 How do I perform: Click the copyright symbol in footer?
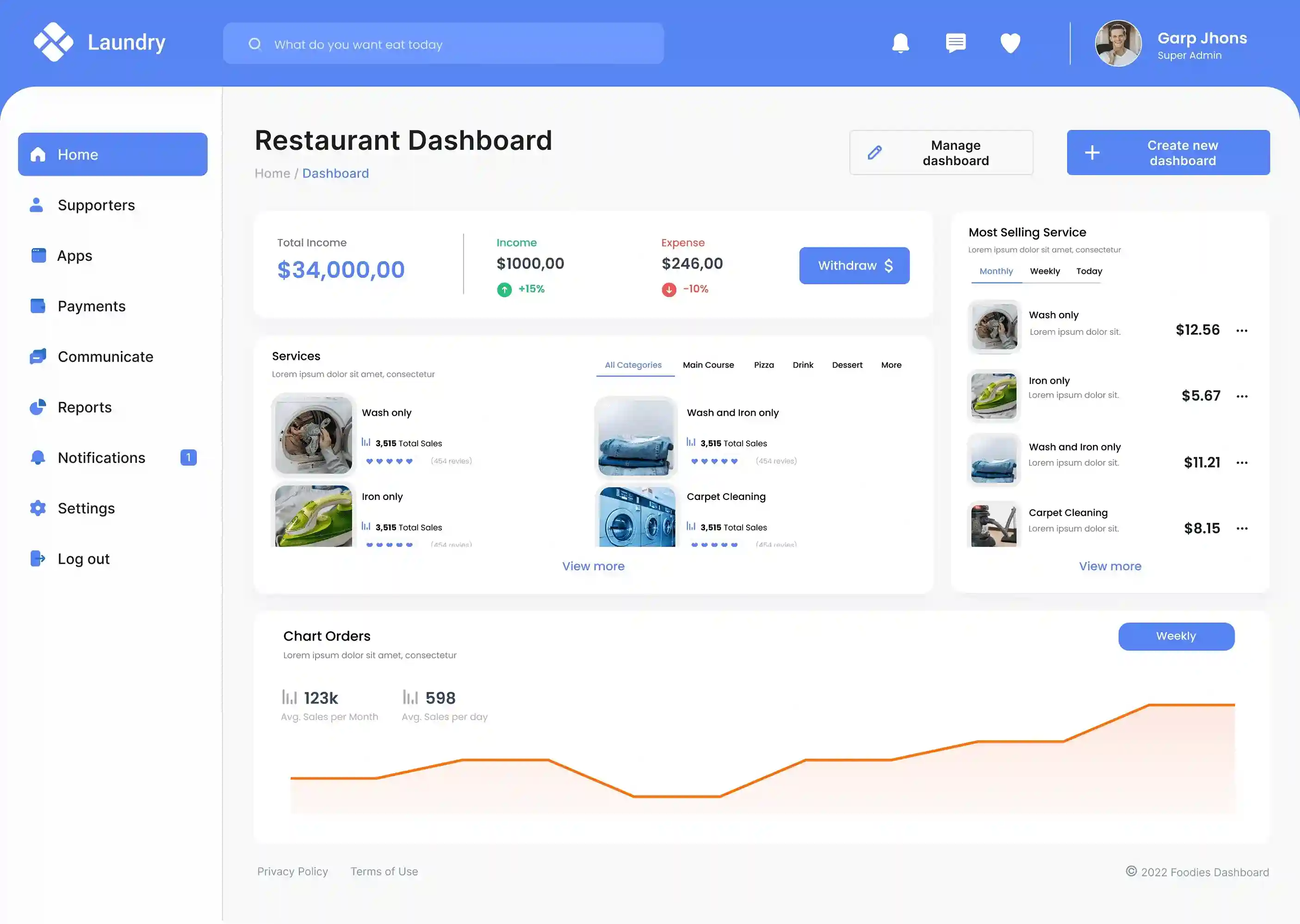click(1131, 871)
